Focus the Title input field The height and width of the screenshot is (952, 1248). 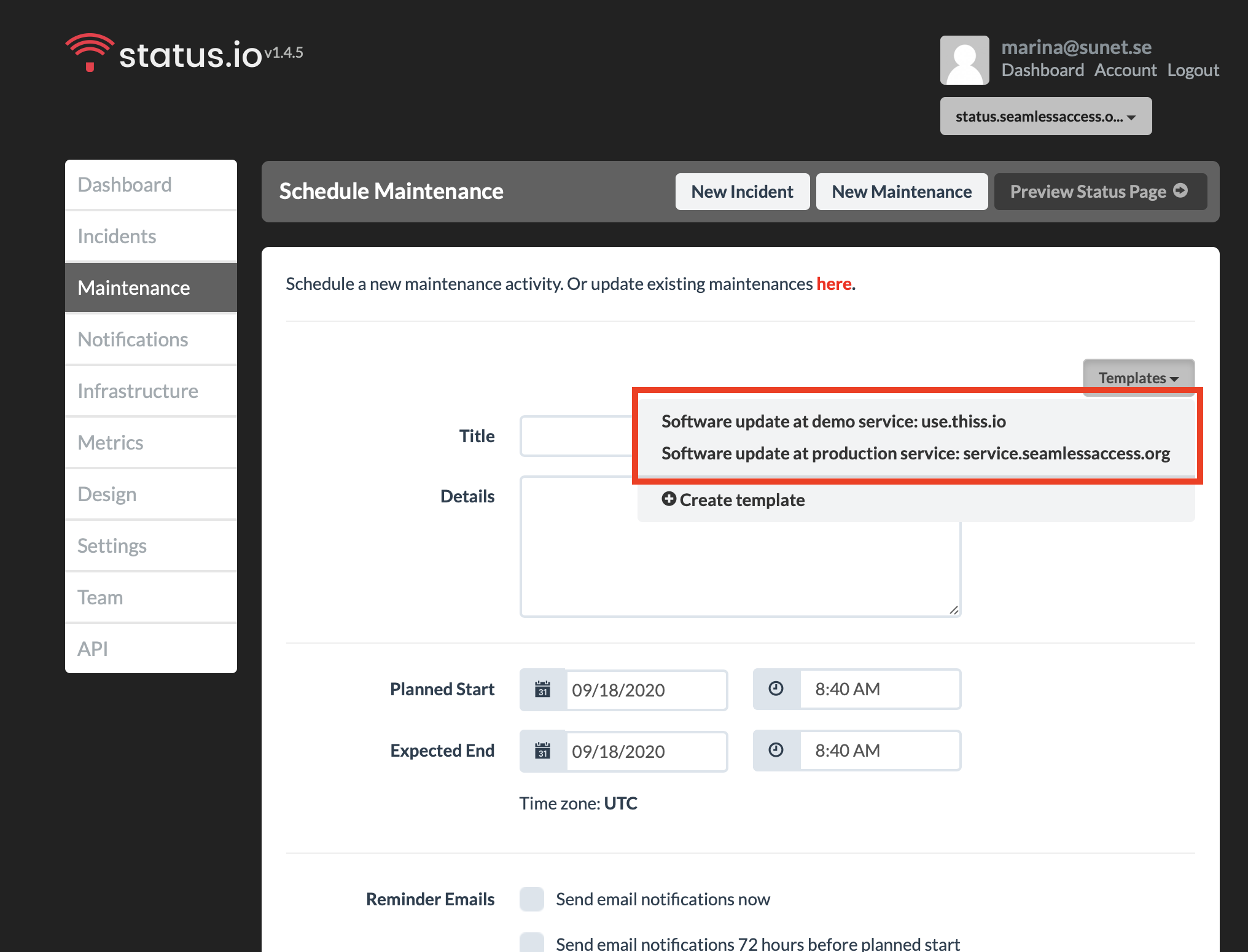click(576, 436)
